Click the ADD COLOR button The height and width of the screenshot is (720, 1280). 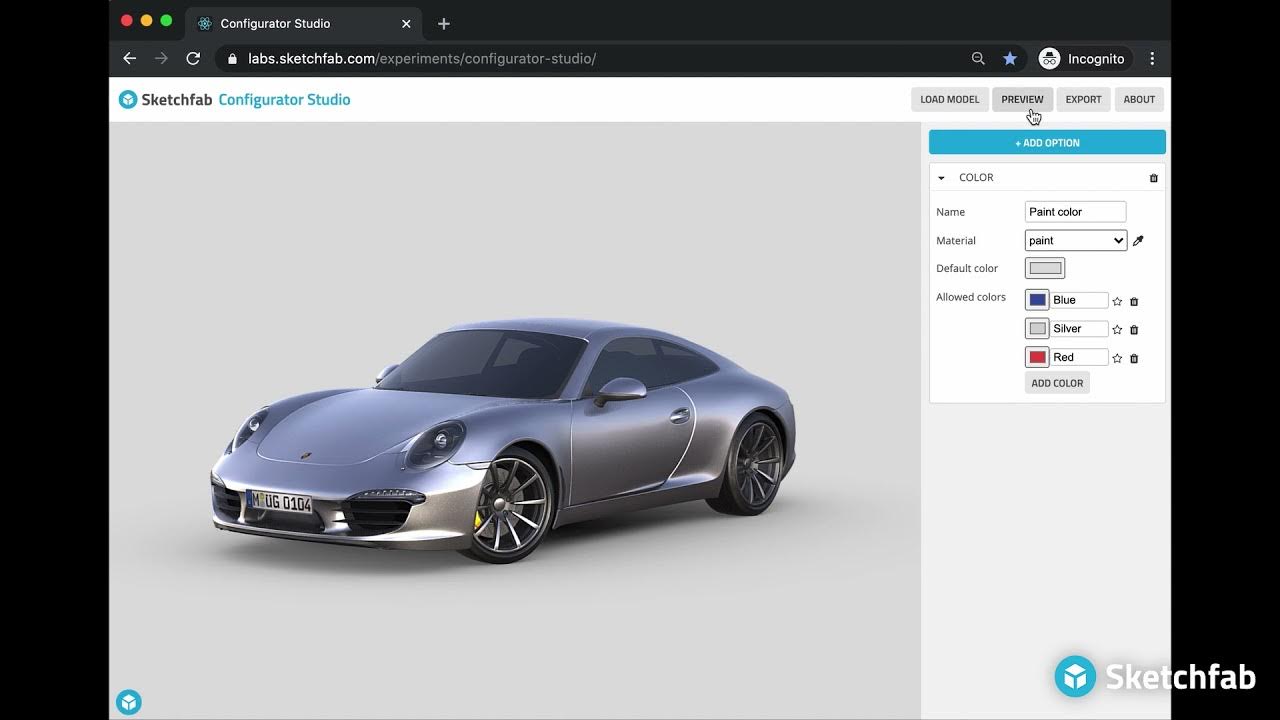(x=1057, y=383)
